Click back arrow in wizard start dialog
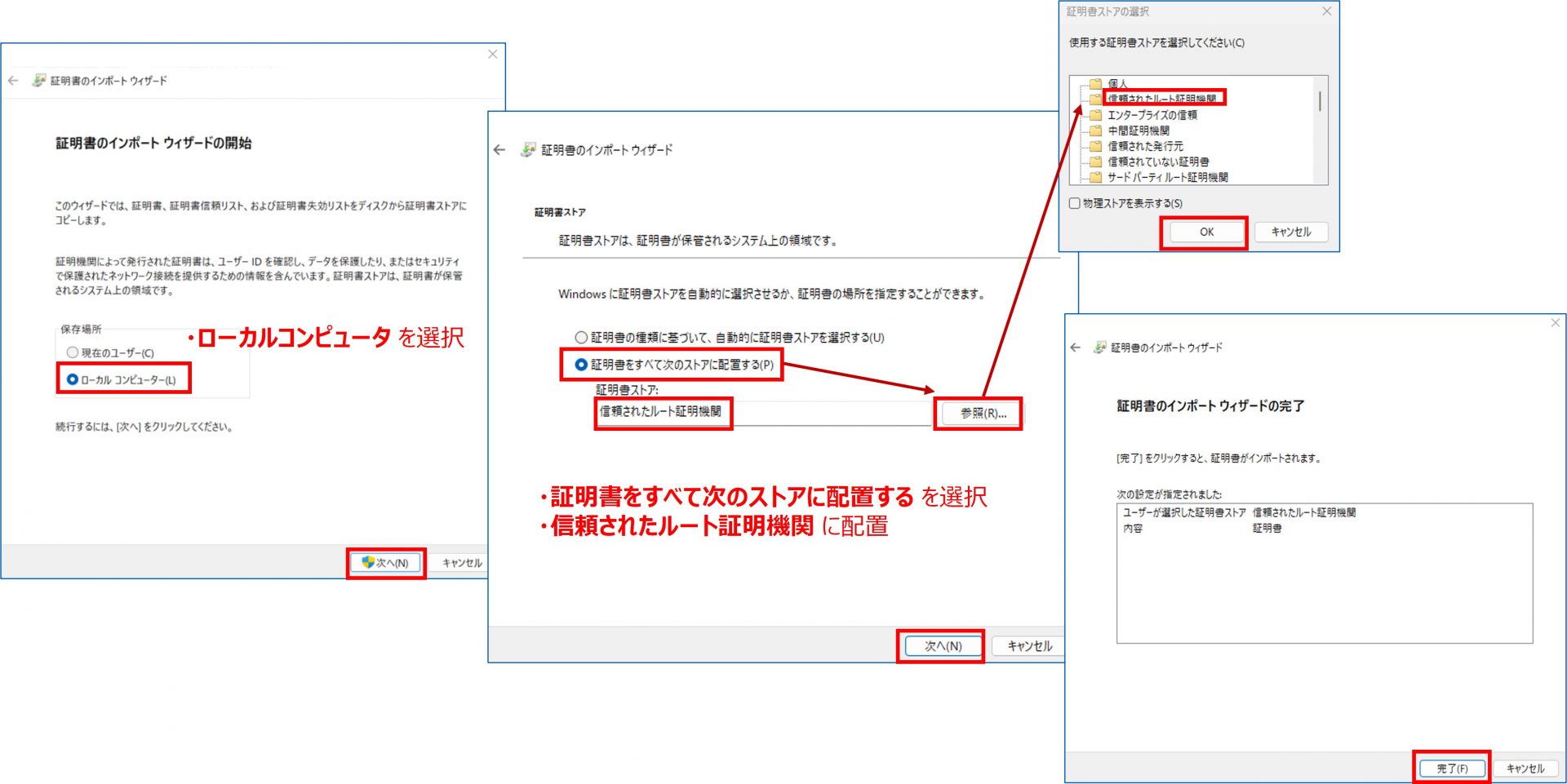The image size is (1567, 784). [13, 81]
